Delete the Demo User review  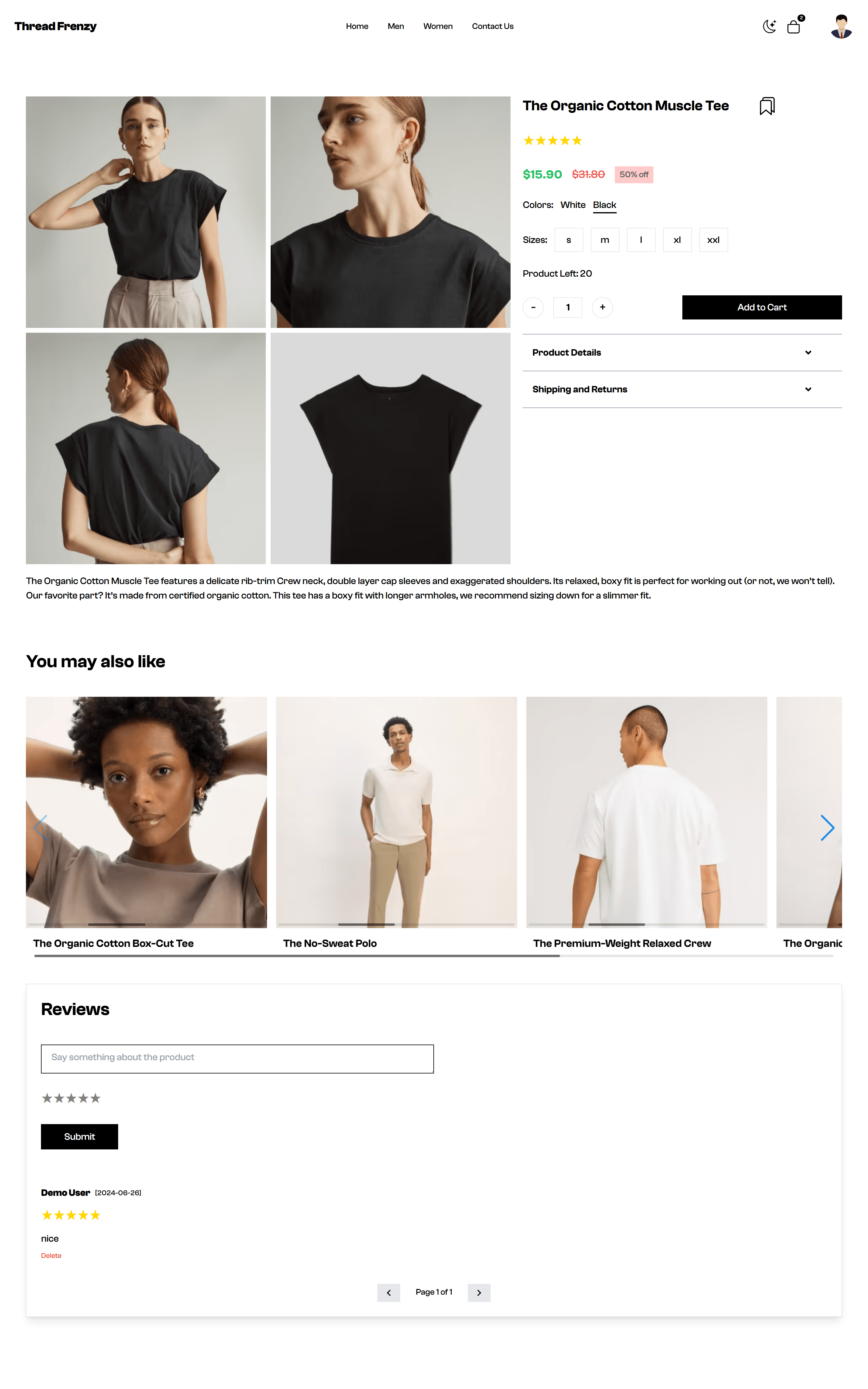pyautogui.click(x=51, y=1256)
